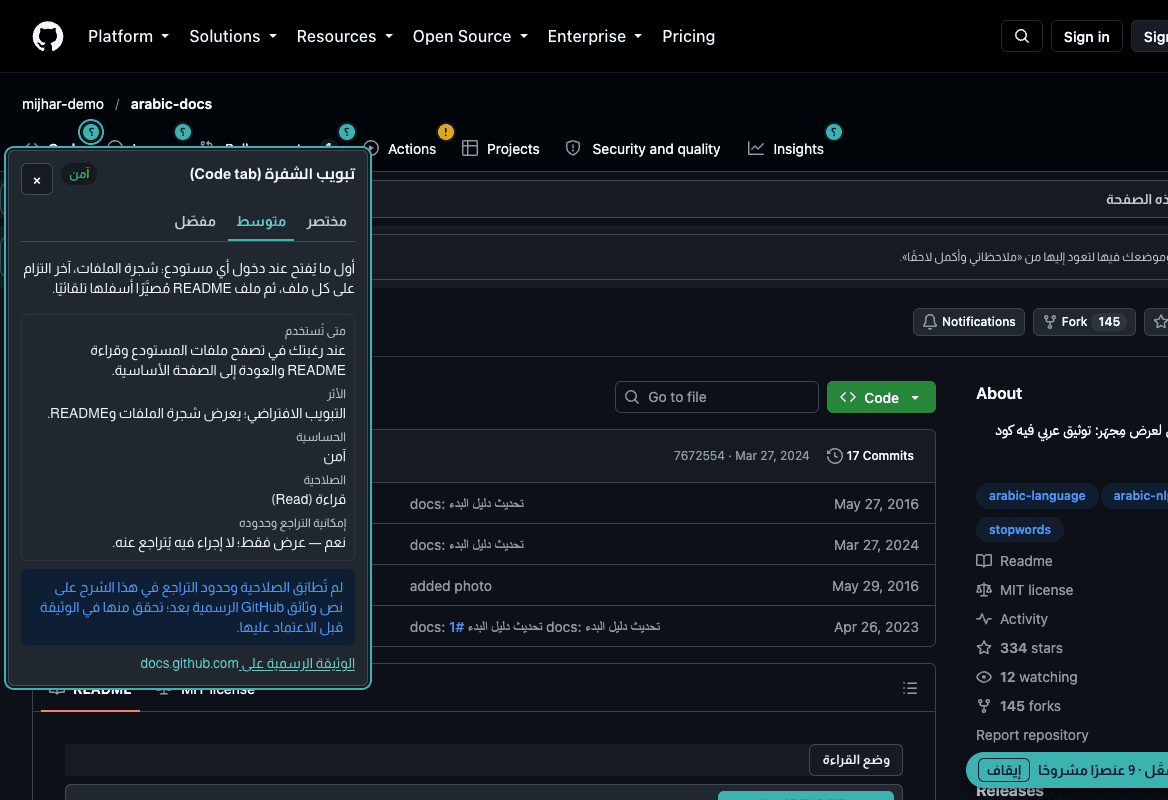Open the green Code dropdown button
Screen dimensions: 1168x800
pos(881,398)
